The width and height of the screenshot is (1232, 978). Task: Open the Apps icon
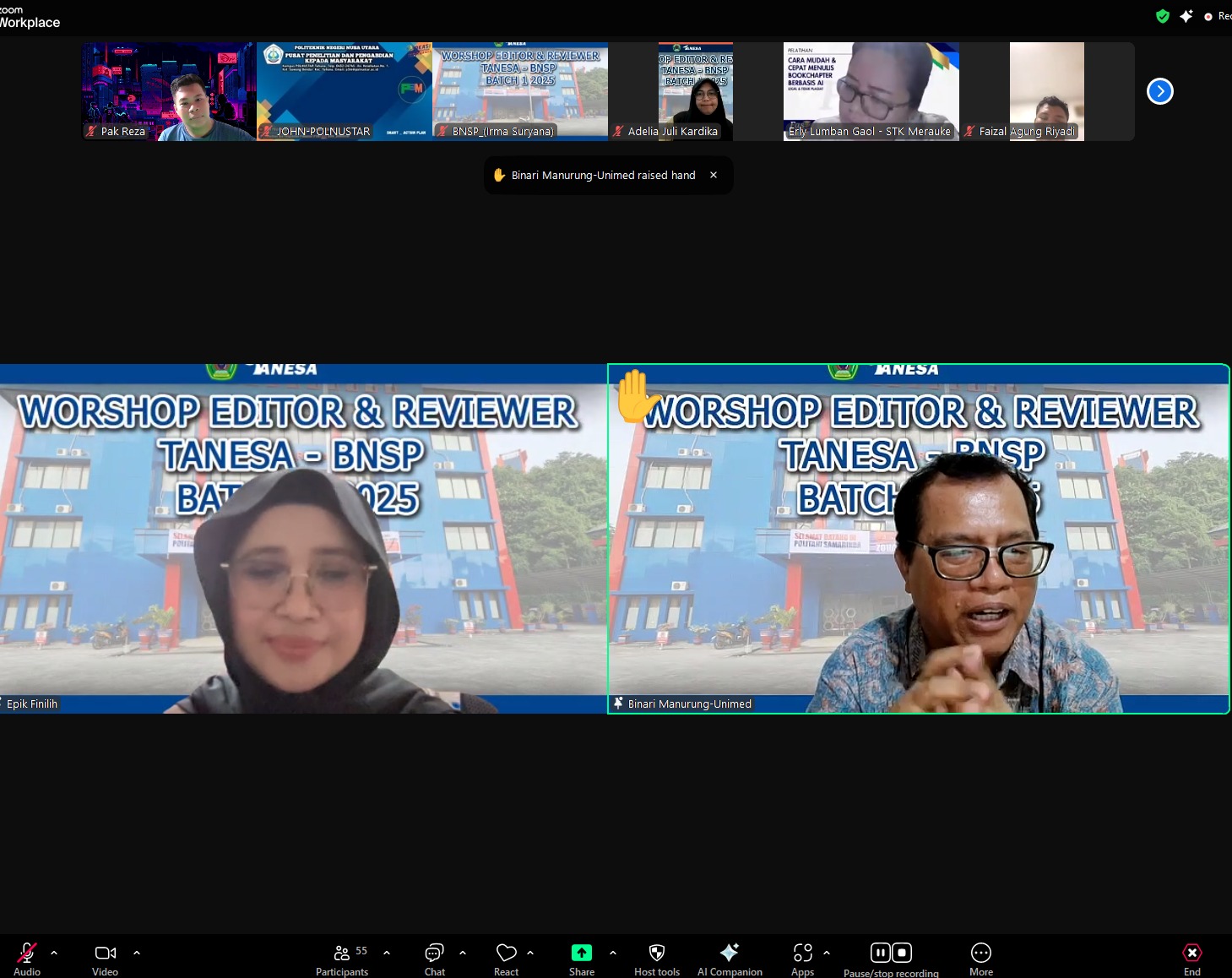point(802,954)
